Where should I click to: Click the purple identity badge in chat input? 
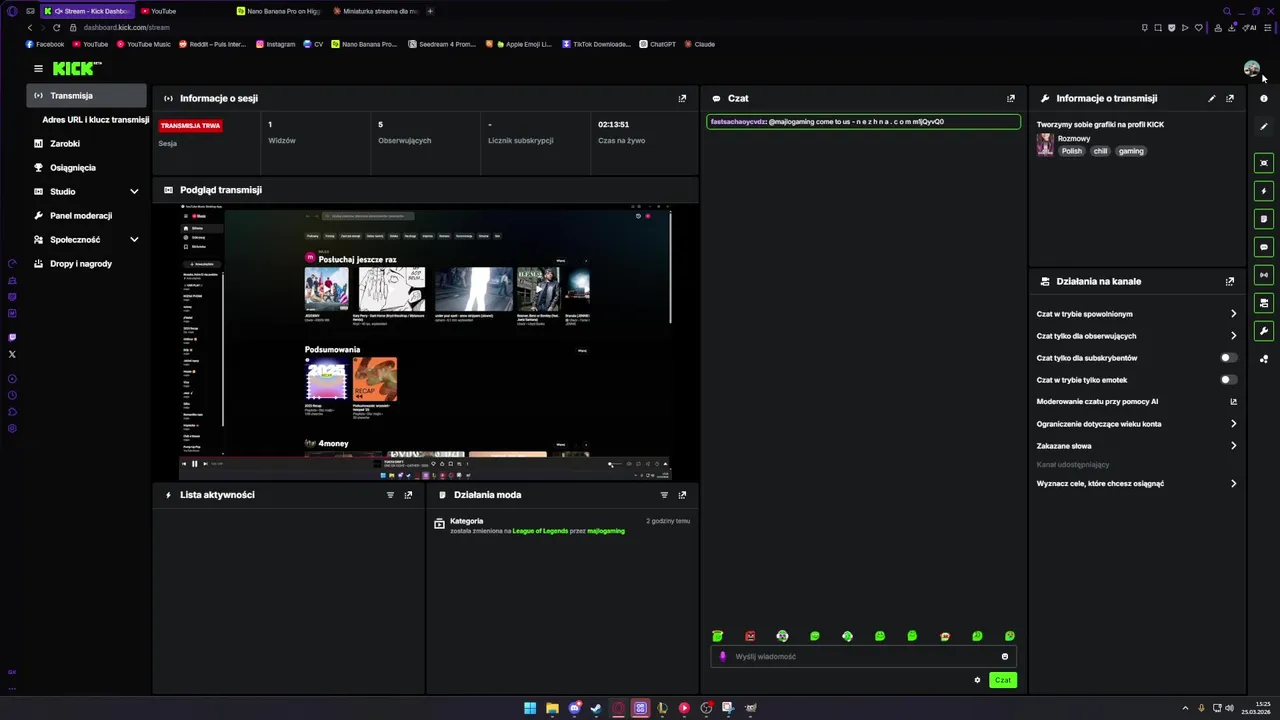pos(723,657)
